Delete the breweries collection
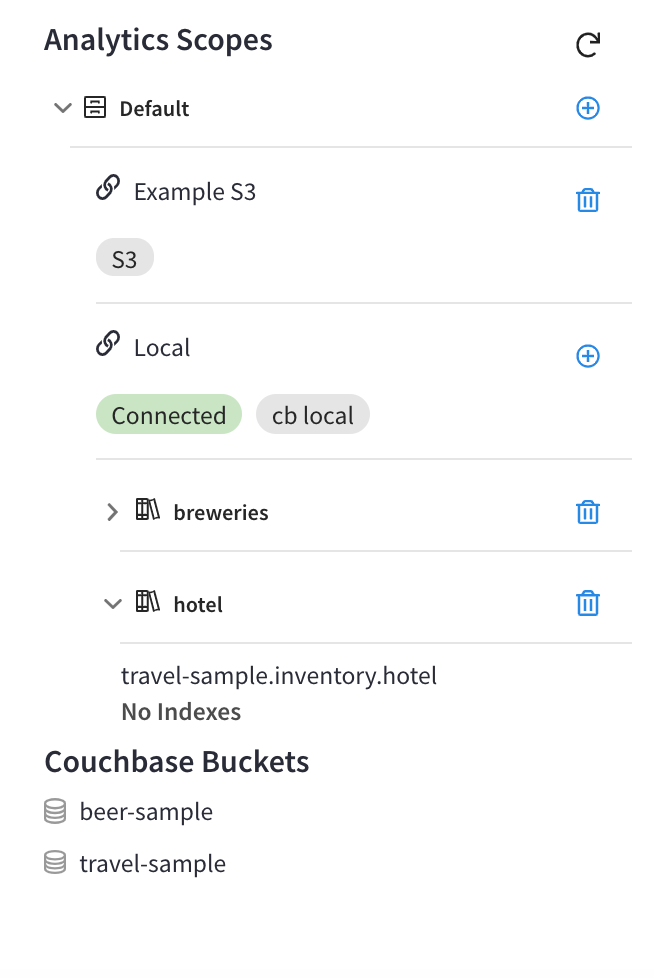The height and width of the screenshot is (978, 654). tap(588, 511)
